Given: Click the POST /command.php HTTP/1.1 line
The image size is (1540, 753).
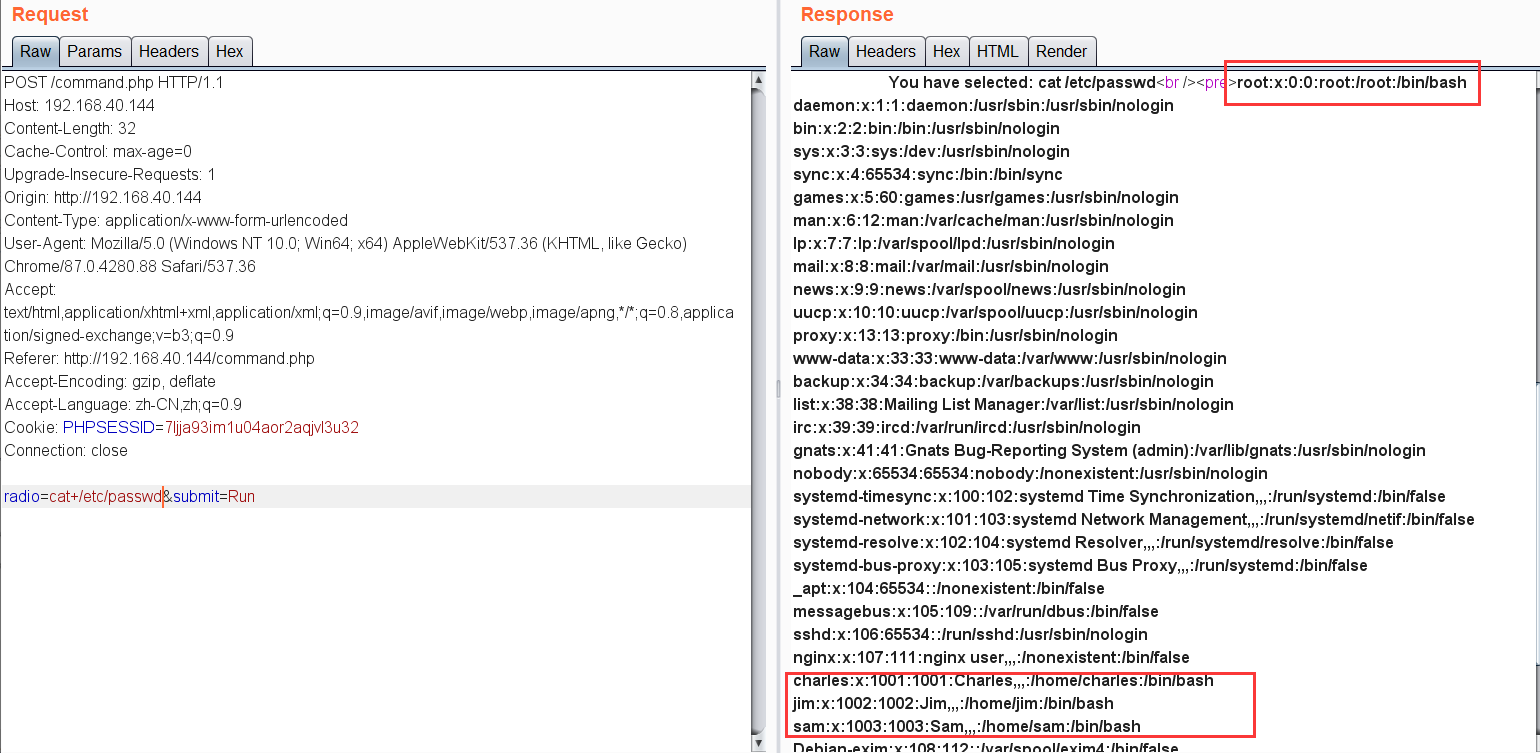Looking at the screenshot, I should pos(114,82).
